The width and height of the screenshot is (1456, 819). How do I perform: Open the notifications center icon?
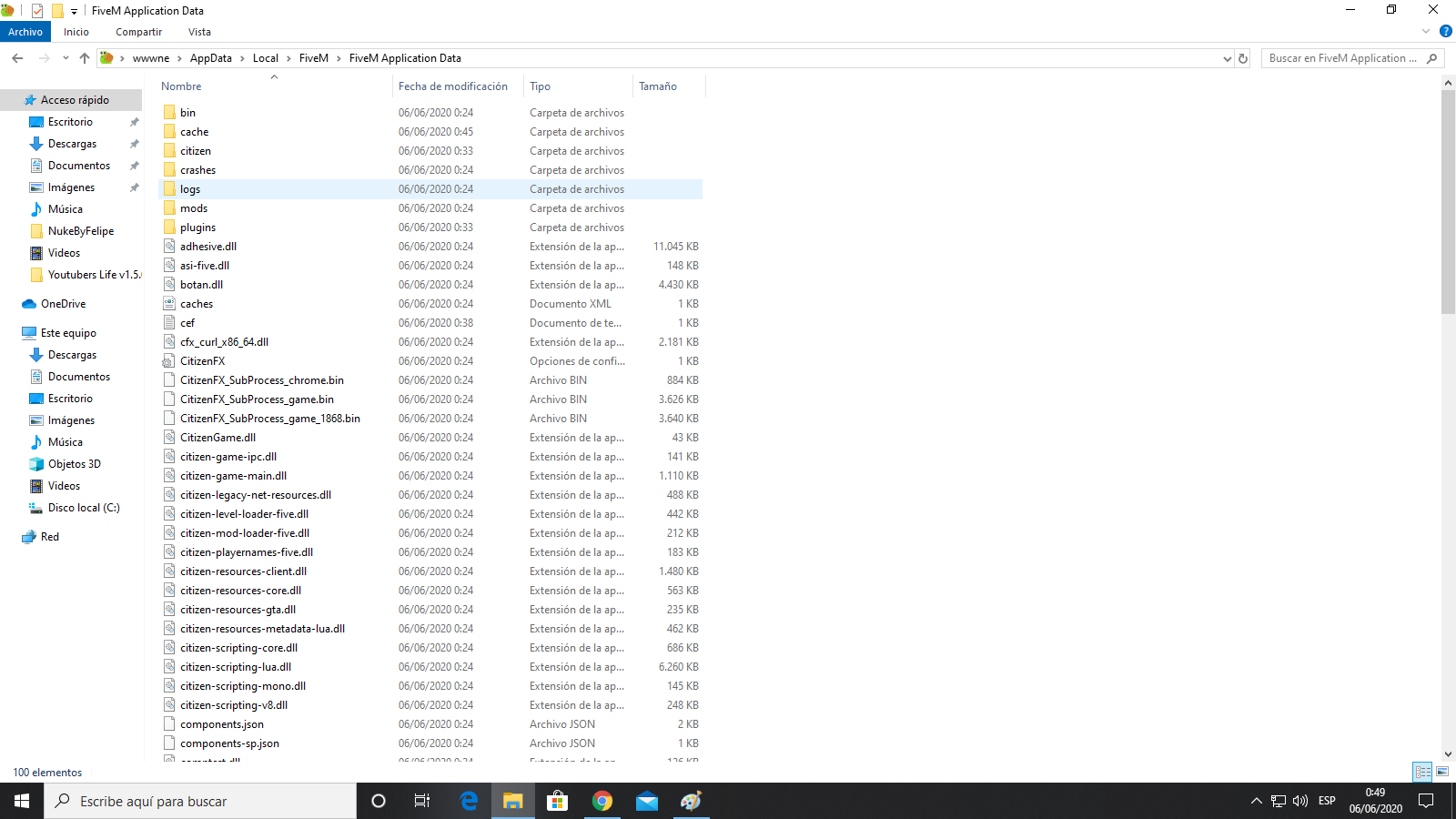pyautogui.click(x=1427, y=801)
